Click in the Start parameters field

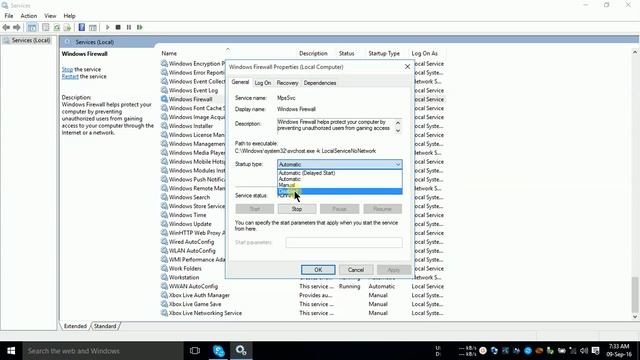344,242
